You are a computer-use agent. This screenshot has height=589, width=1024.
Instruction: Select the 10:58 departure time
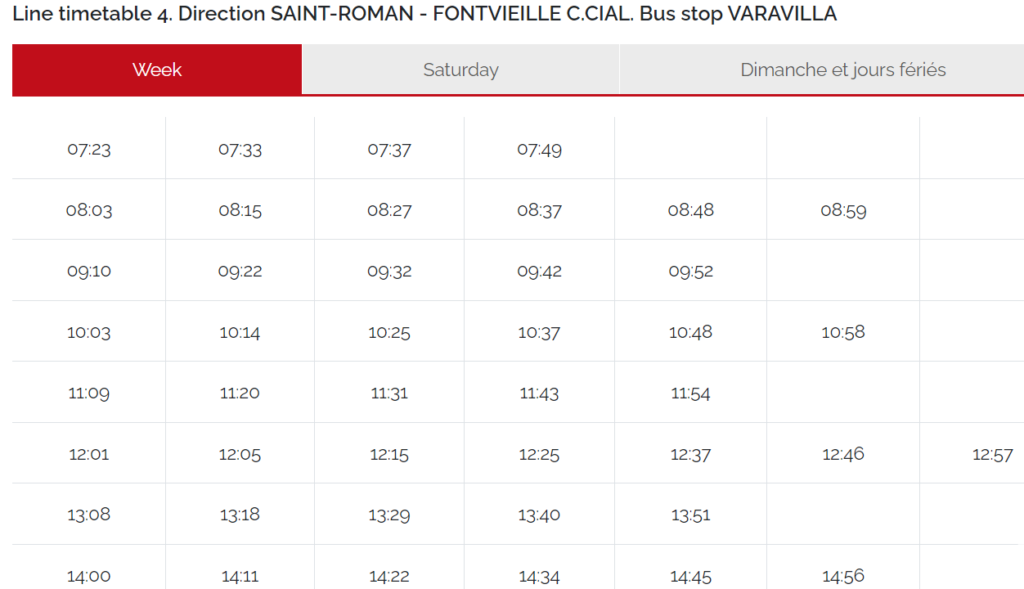click(843, 331)
